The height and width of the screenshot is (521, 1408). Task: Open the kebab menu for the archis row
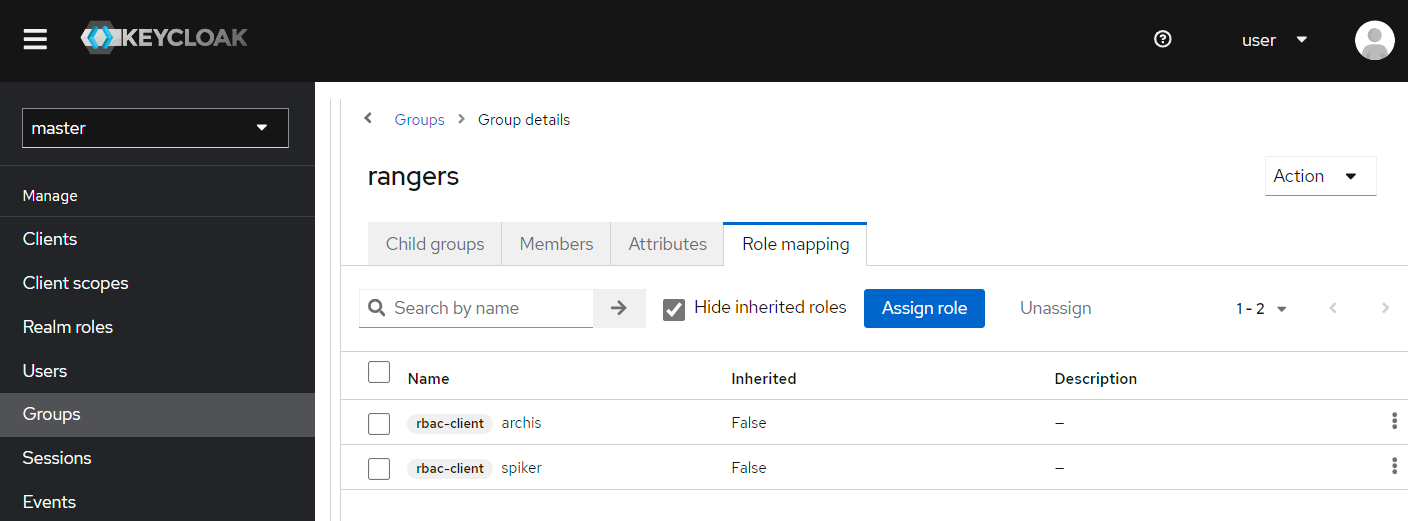1394,421
